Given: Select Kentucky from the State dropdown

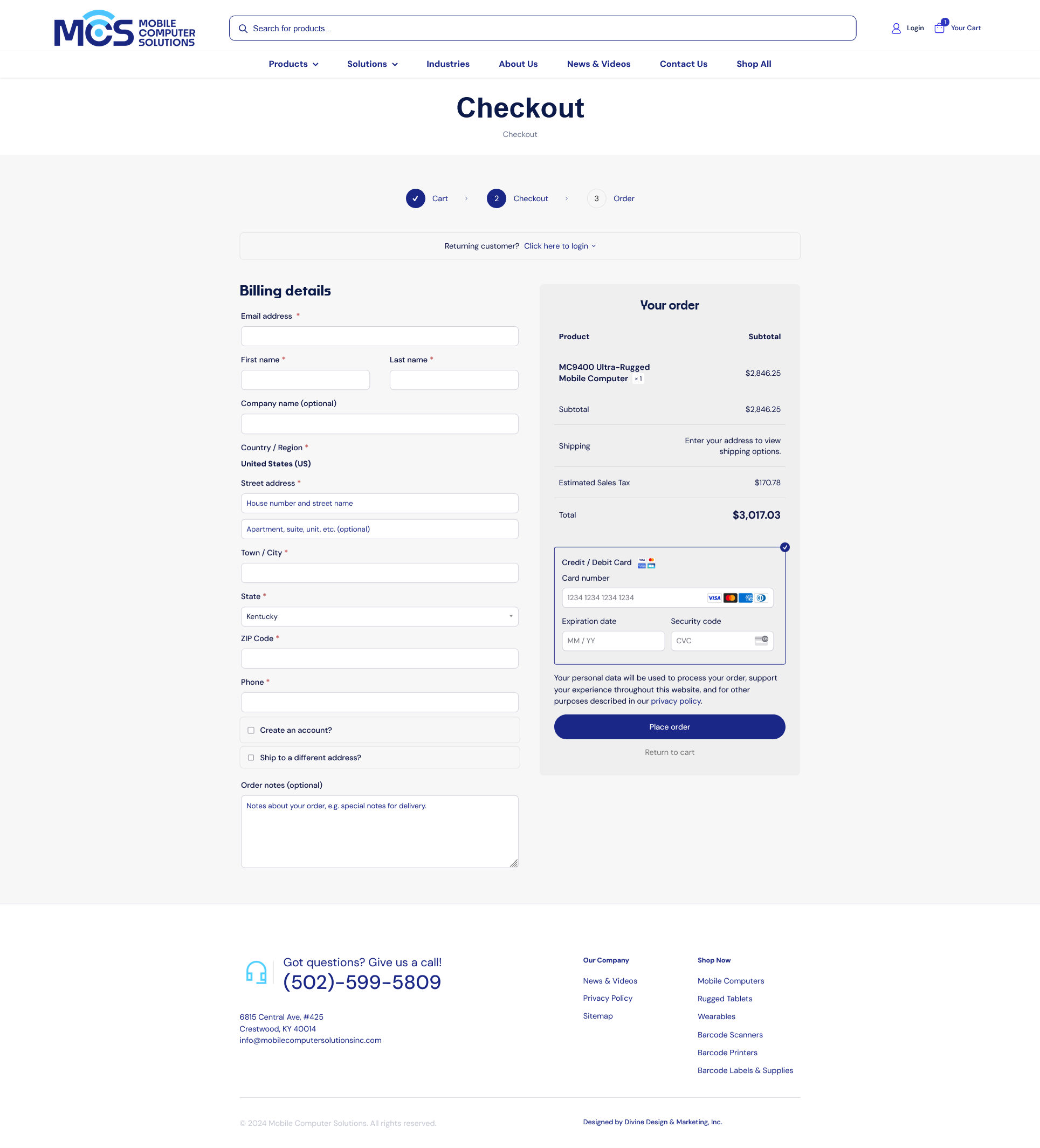Looking at the screenshot, I should click(x=380, y=616).
